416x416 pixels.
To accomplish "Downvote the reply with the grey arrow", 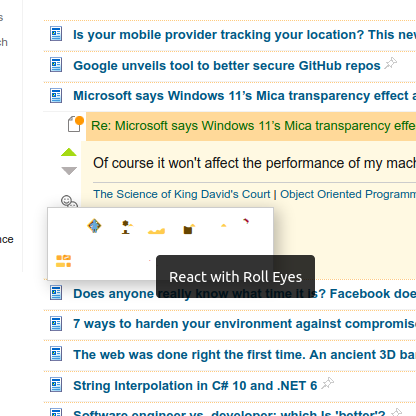I will [x=69, y=171].
